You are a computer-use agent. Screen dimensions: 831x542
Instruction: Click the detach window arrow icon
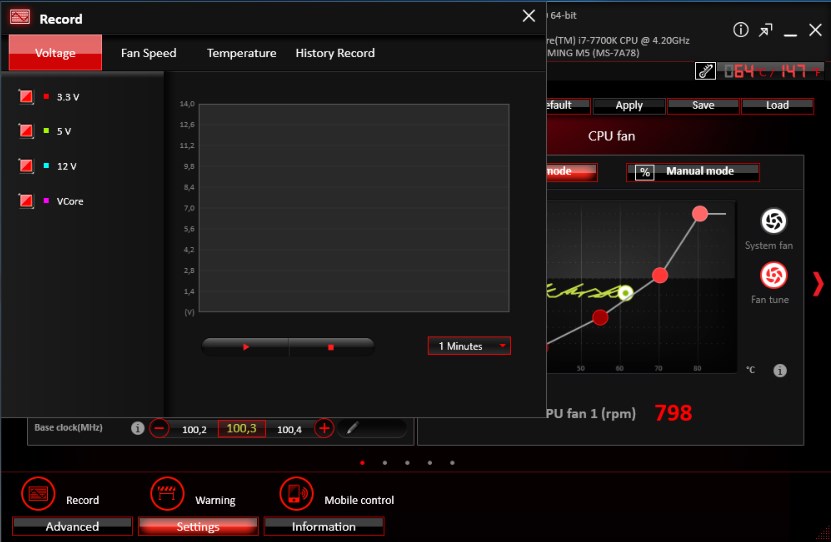coord(765,31)
